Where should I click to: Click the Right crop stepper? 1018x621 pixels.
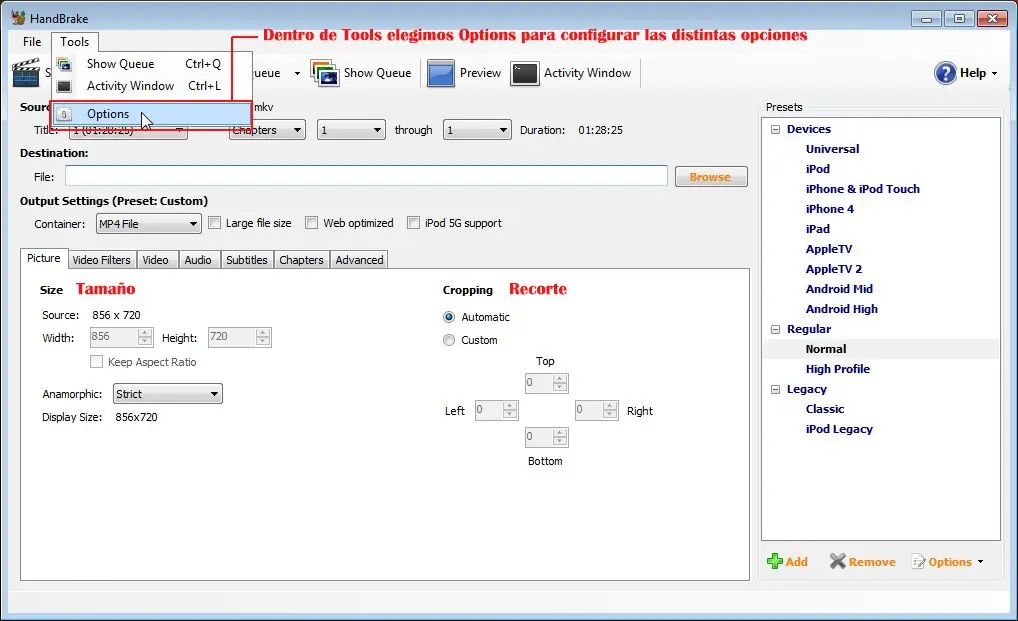(x=596, y=410)
